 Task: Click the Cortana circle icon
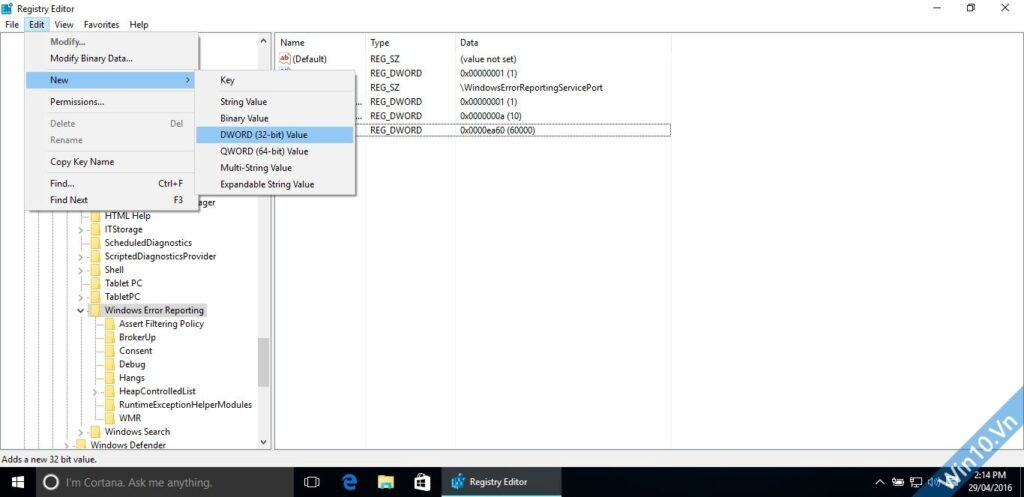50,483
